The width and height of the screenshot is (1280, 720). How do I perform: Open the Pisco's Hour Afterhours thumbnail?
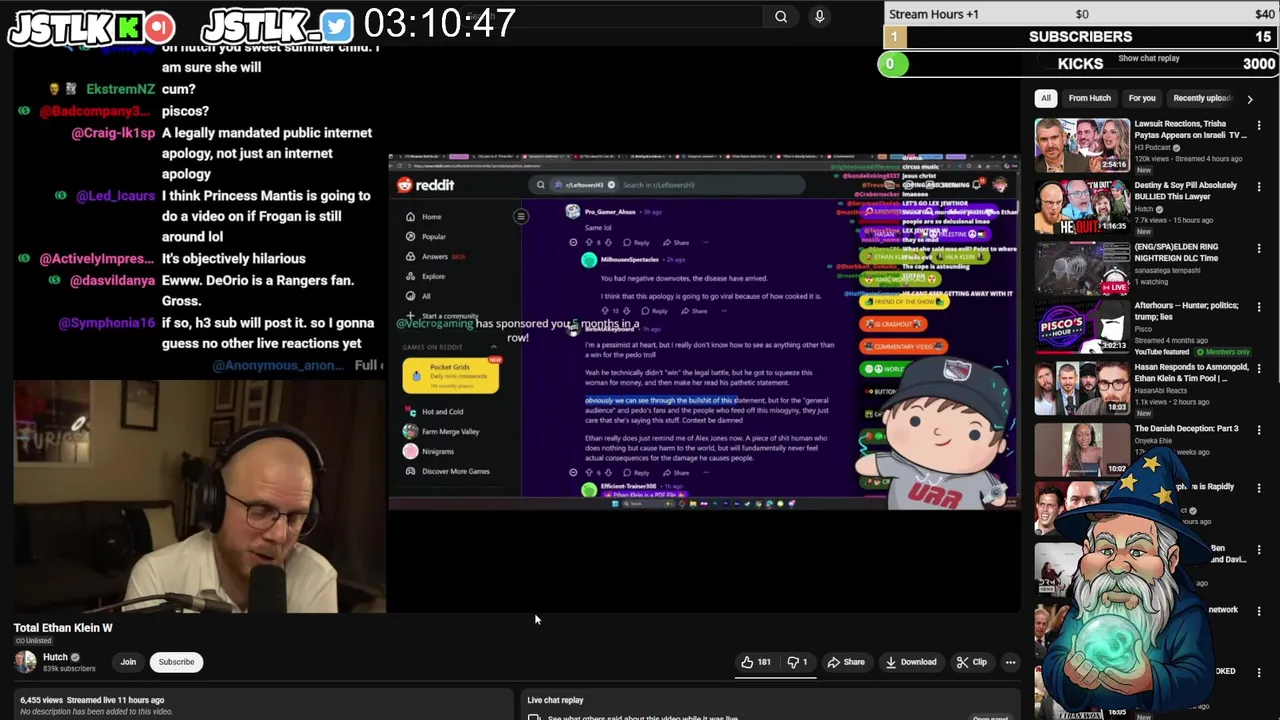point(1082,327)
